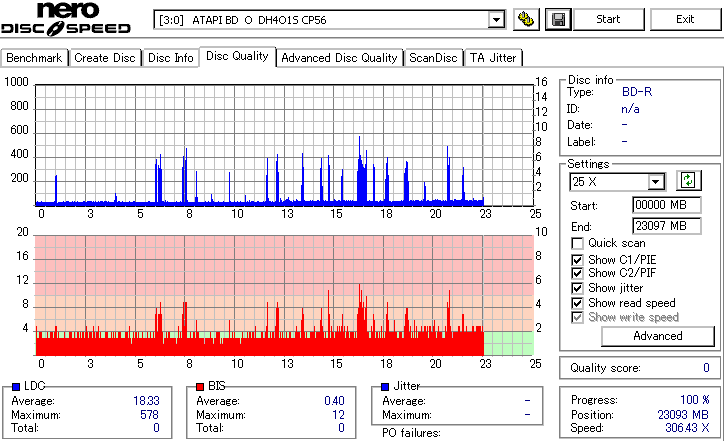Click the Nero Disc Speed logo

pos(66,18)
